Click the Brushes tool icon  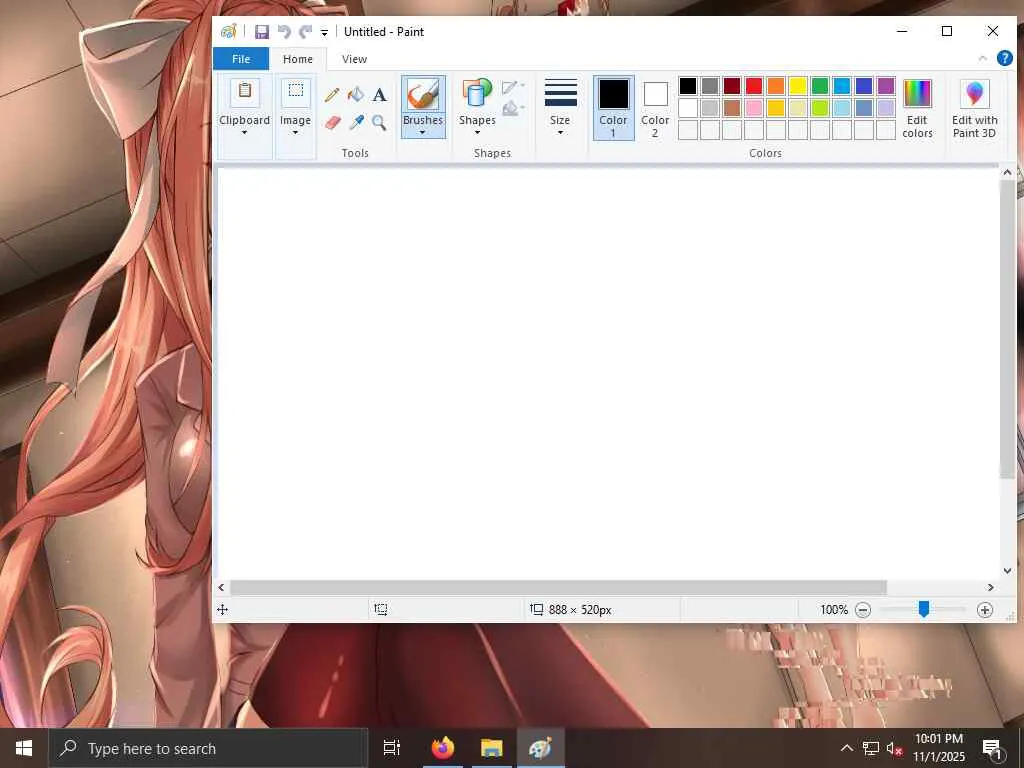(423, 94)
